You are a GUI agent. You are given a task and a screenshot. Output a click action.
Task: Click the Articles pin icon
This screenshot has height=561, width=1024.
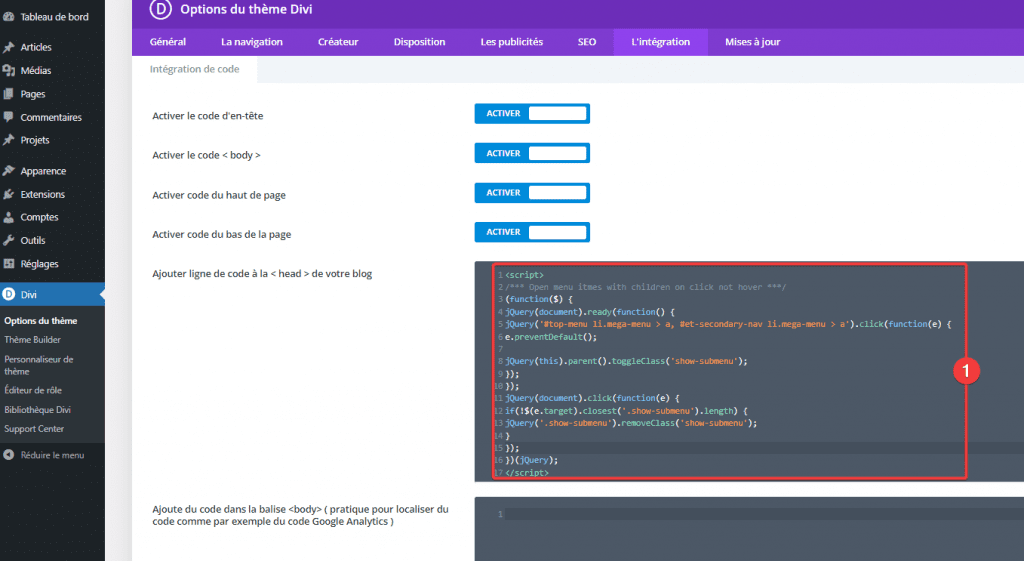(8, 47)
